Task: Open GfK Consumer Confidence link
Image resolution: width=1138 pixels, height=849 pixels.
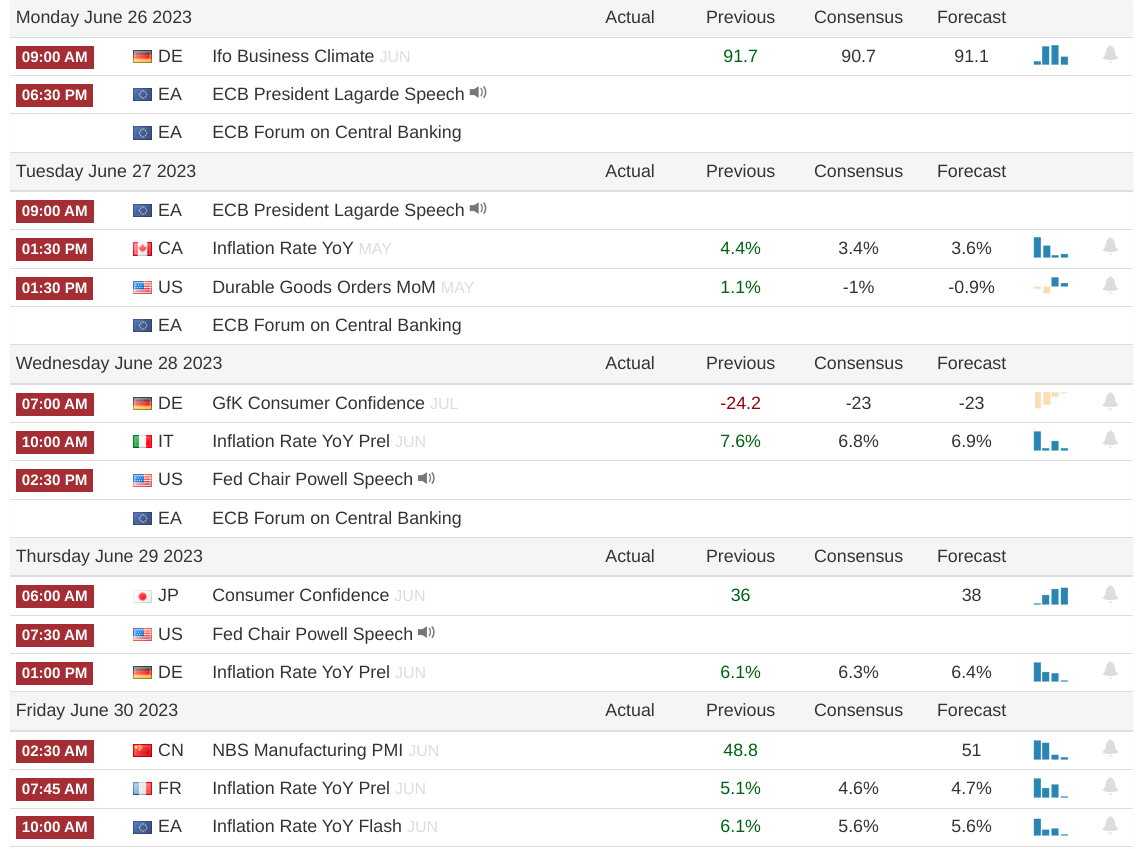Action: tap(318, 403)
